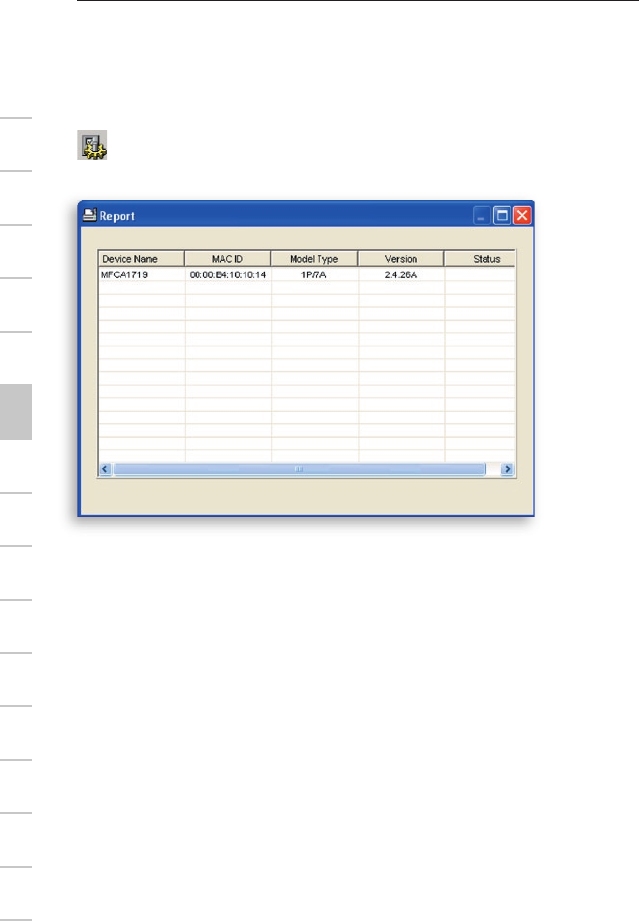
Task: Select version 2.4.26A cell
Action: click(401, 274)
